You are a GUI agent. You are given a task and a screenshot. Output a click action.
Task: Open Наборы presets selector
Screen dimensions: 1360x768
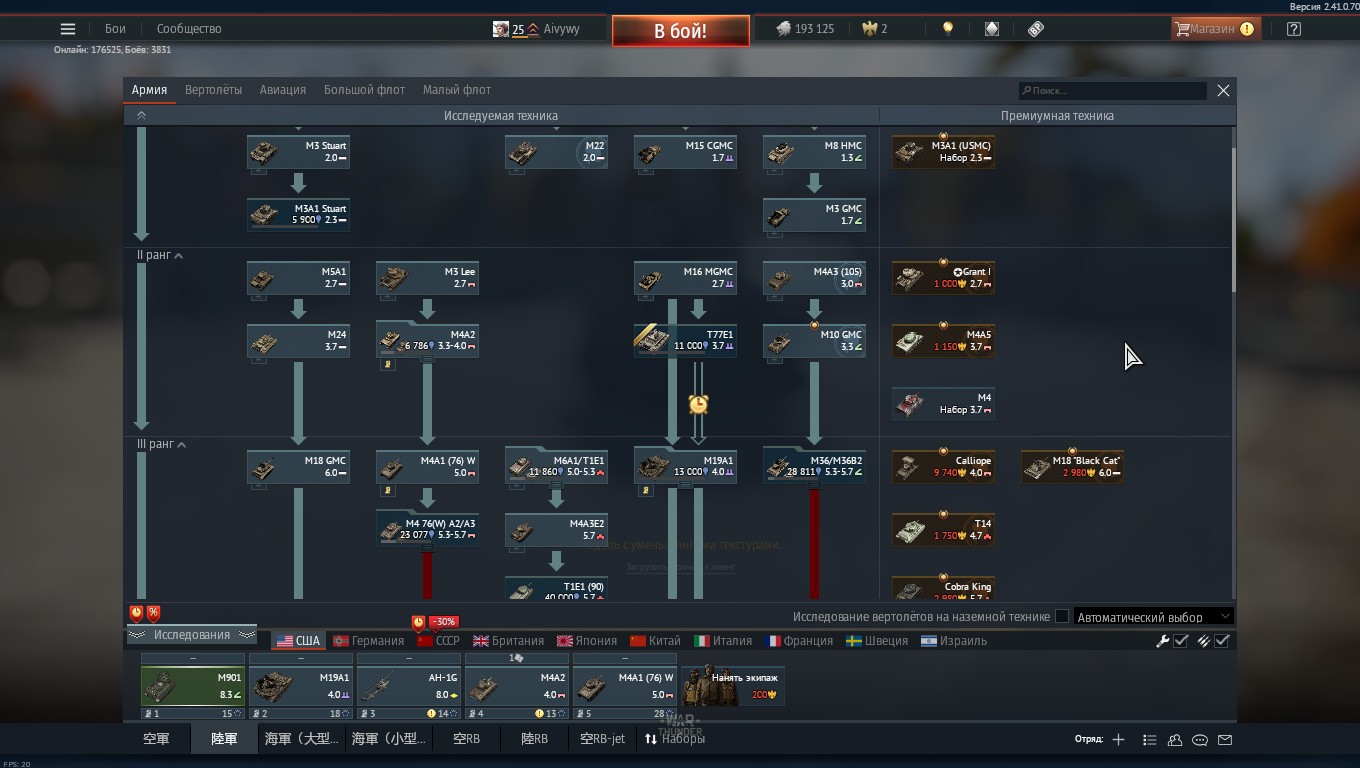pos(675,739)
